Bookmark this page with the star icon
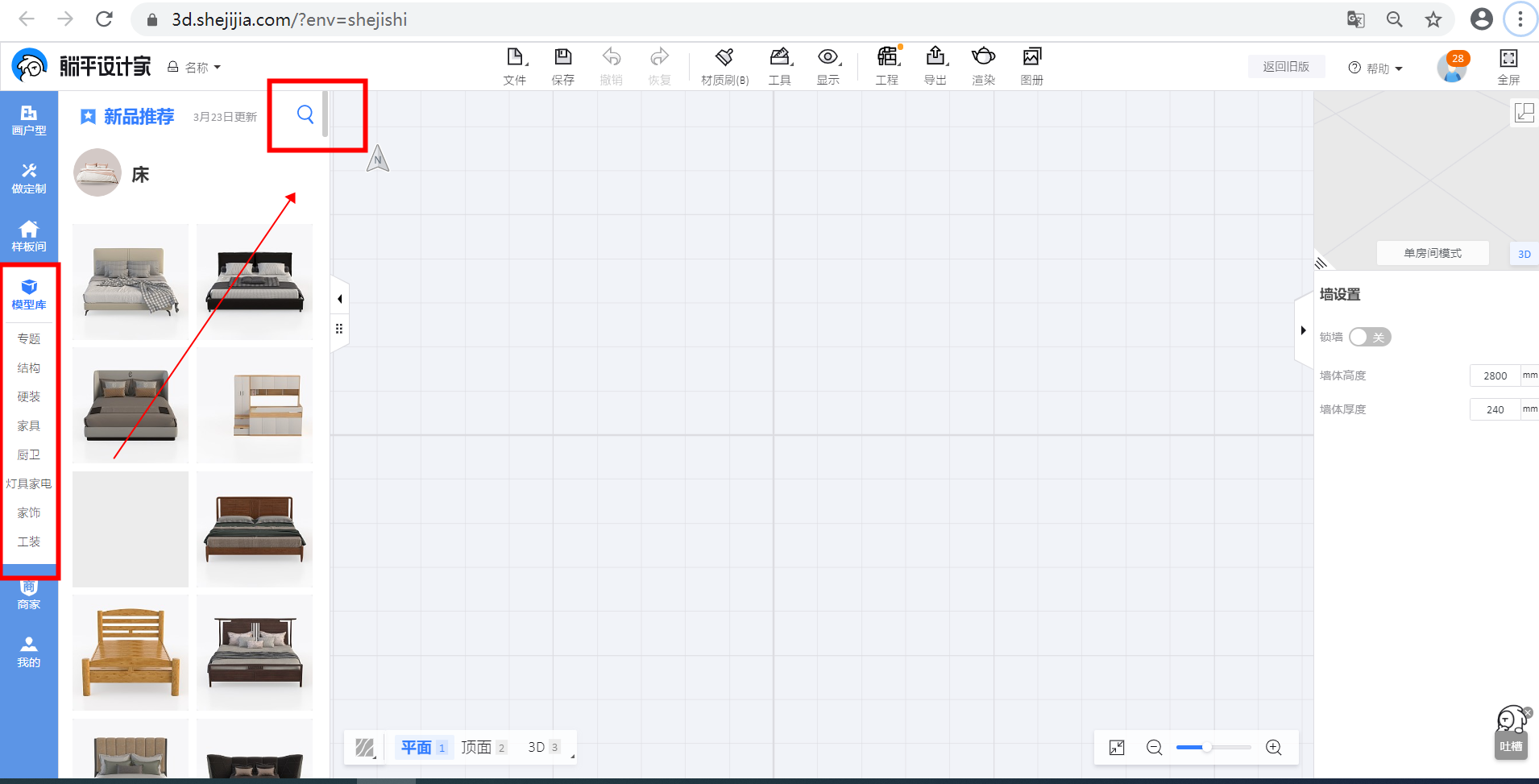Screen dimensions: 1539x784 (x=1433, y=19)
